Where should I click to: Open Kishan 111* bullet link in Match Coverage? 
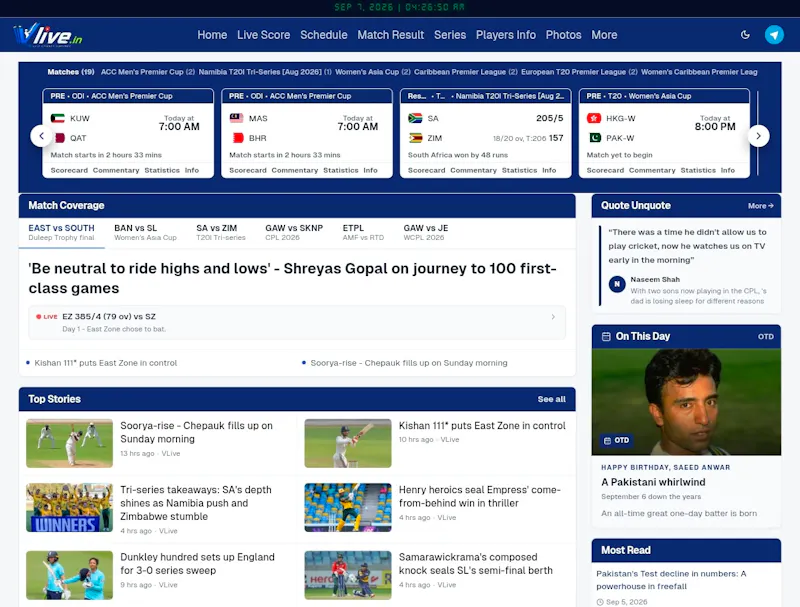tap(106, 363)
